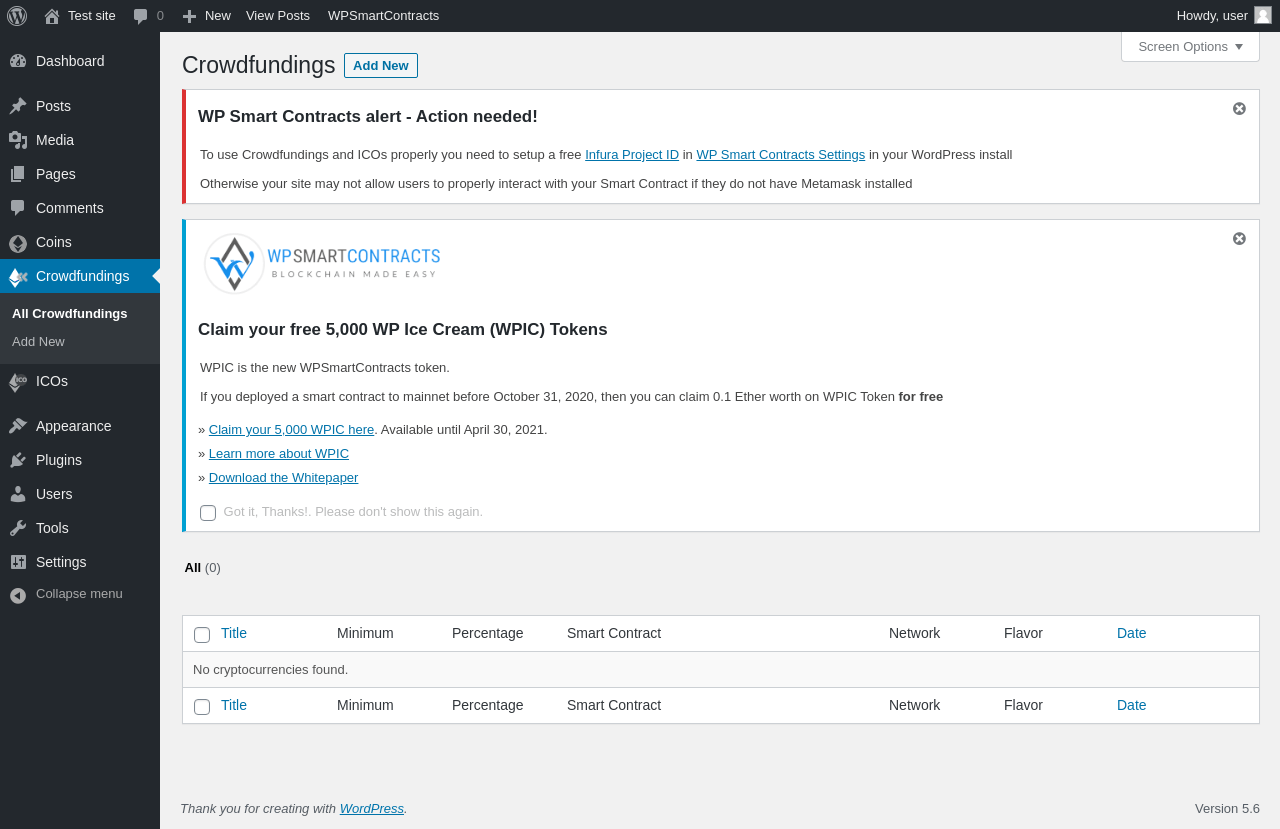Click the Version 5.6 footer text

(1227, 808)
